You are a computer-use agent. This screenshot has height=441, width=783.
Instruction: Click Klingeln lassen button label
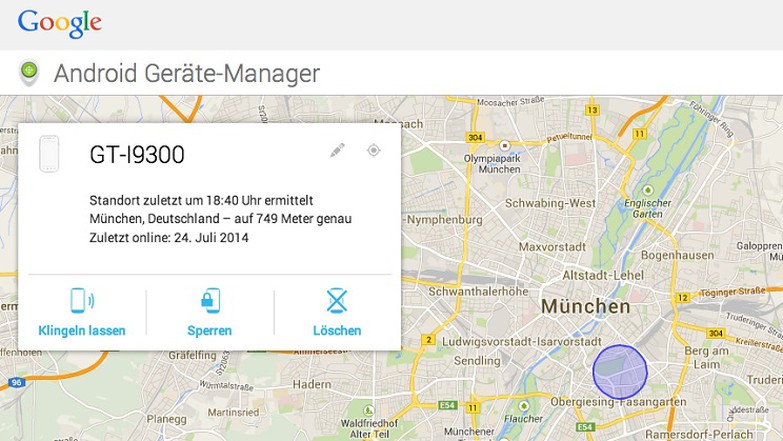82,331
